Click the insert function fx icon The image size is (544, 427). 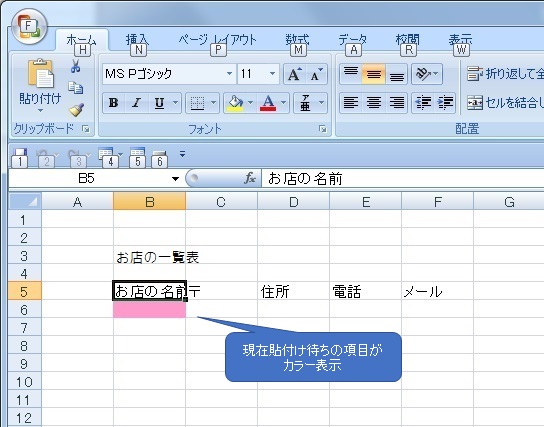(250, 178)
